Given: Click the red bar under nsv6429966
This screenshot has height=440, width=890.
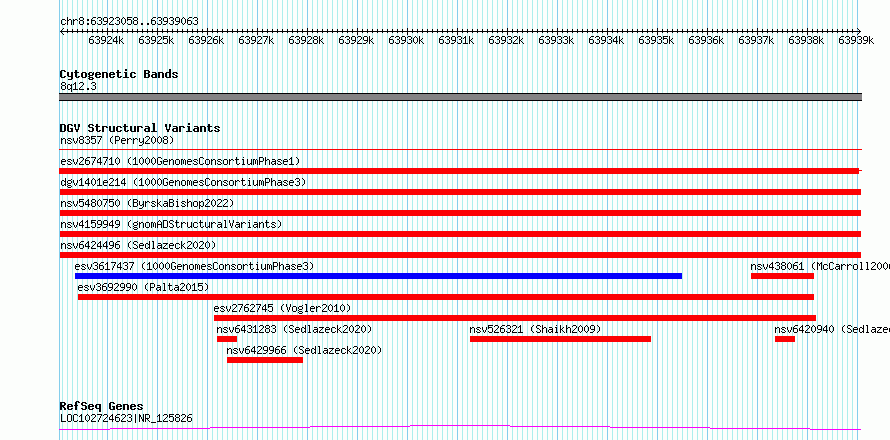Looking at the screenshot, I should click(x=265, y=360).
